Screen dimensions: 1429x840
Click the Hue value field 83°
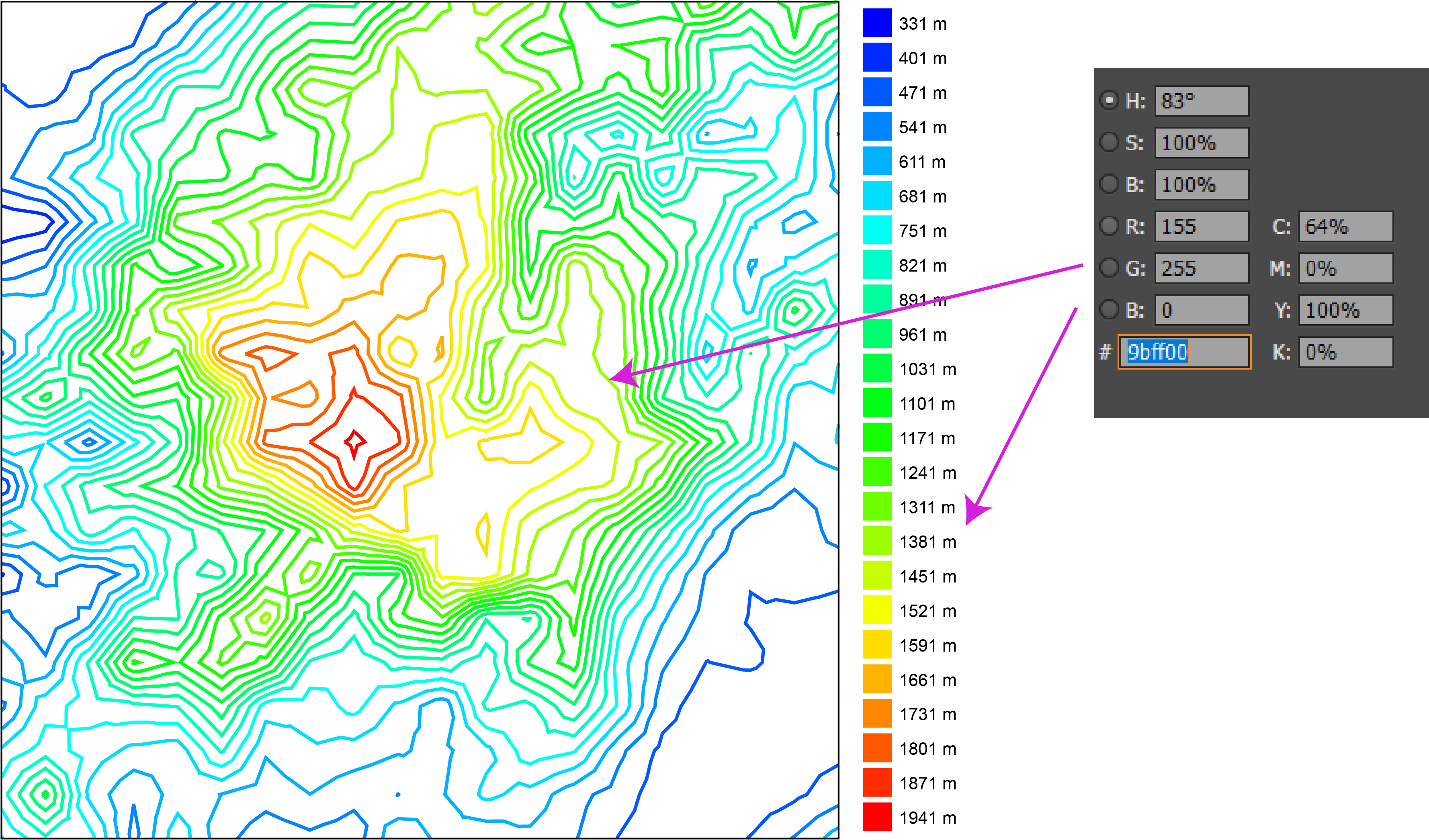click(1202, 101)
